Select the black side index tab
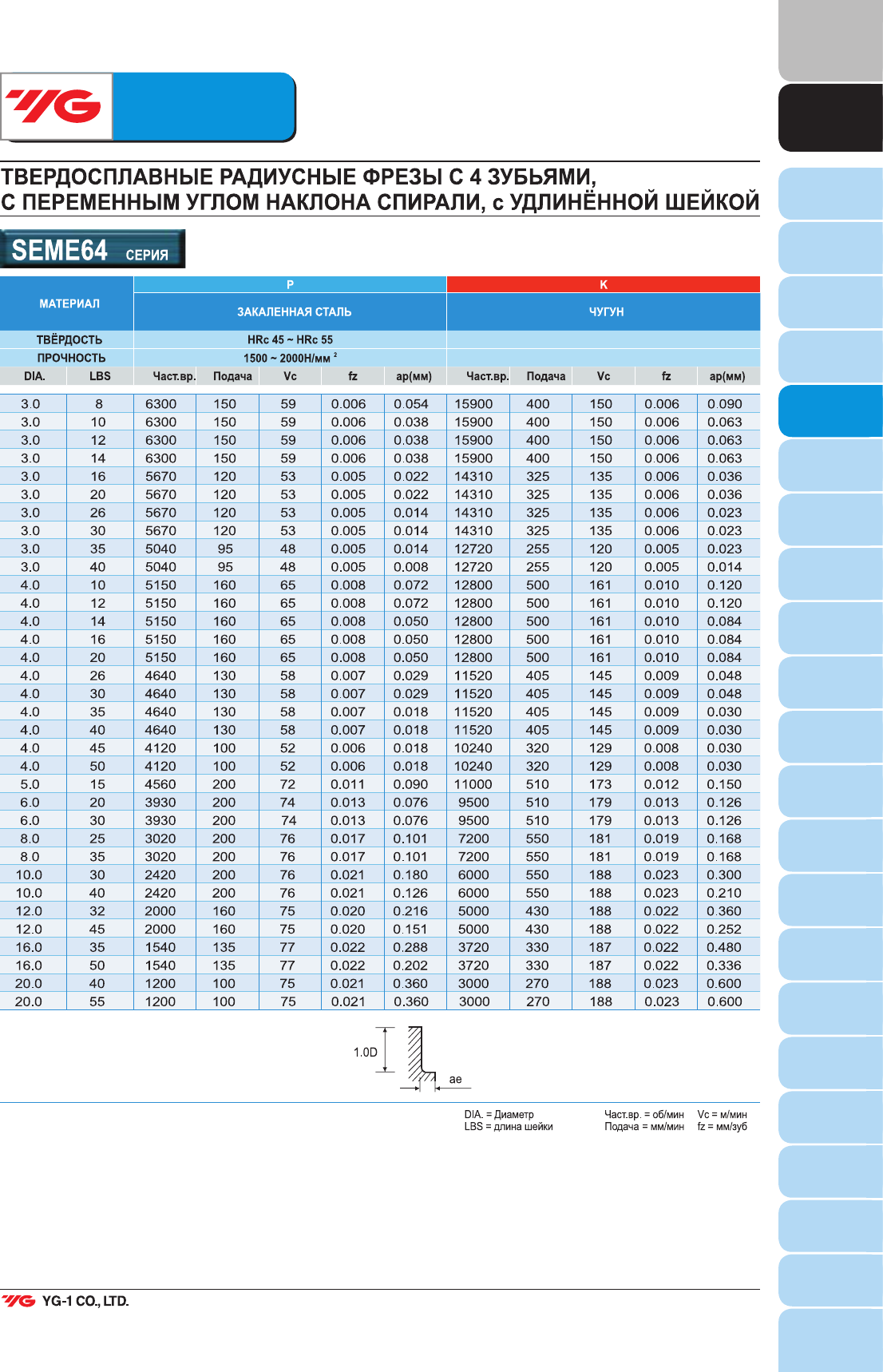The image size is (883, 1372). [830, 117]
